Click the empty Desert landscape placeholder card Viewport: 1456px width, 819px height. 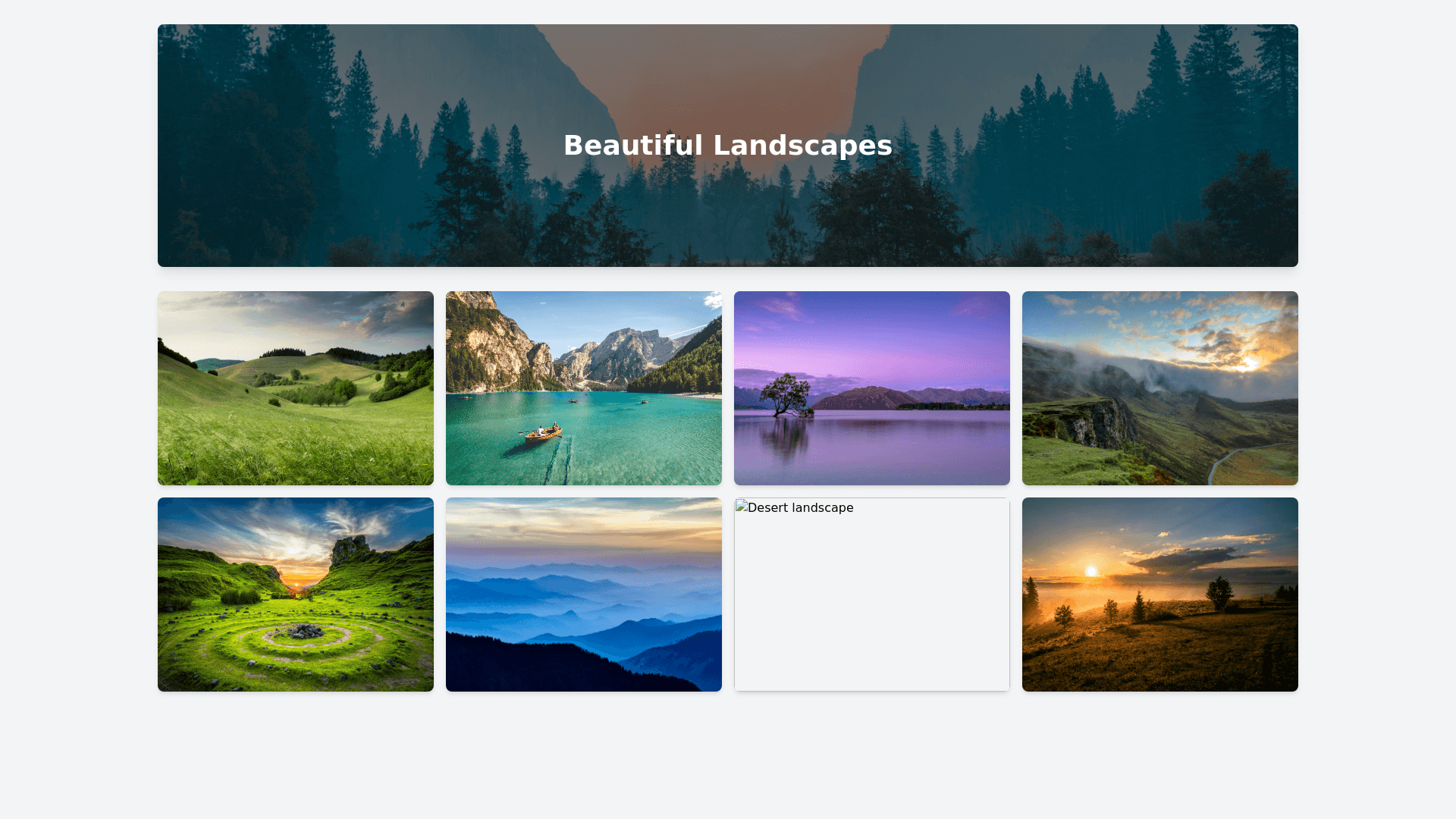pyautogui.click(x=872, y=607)
